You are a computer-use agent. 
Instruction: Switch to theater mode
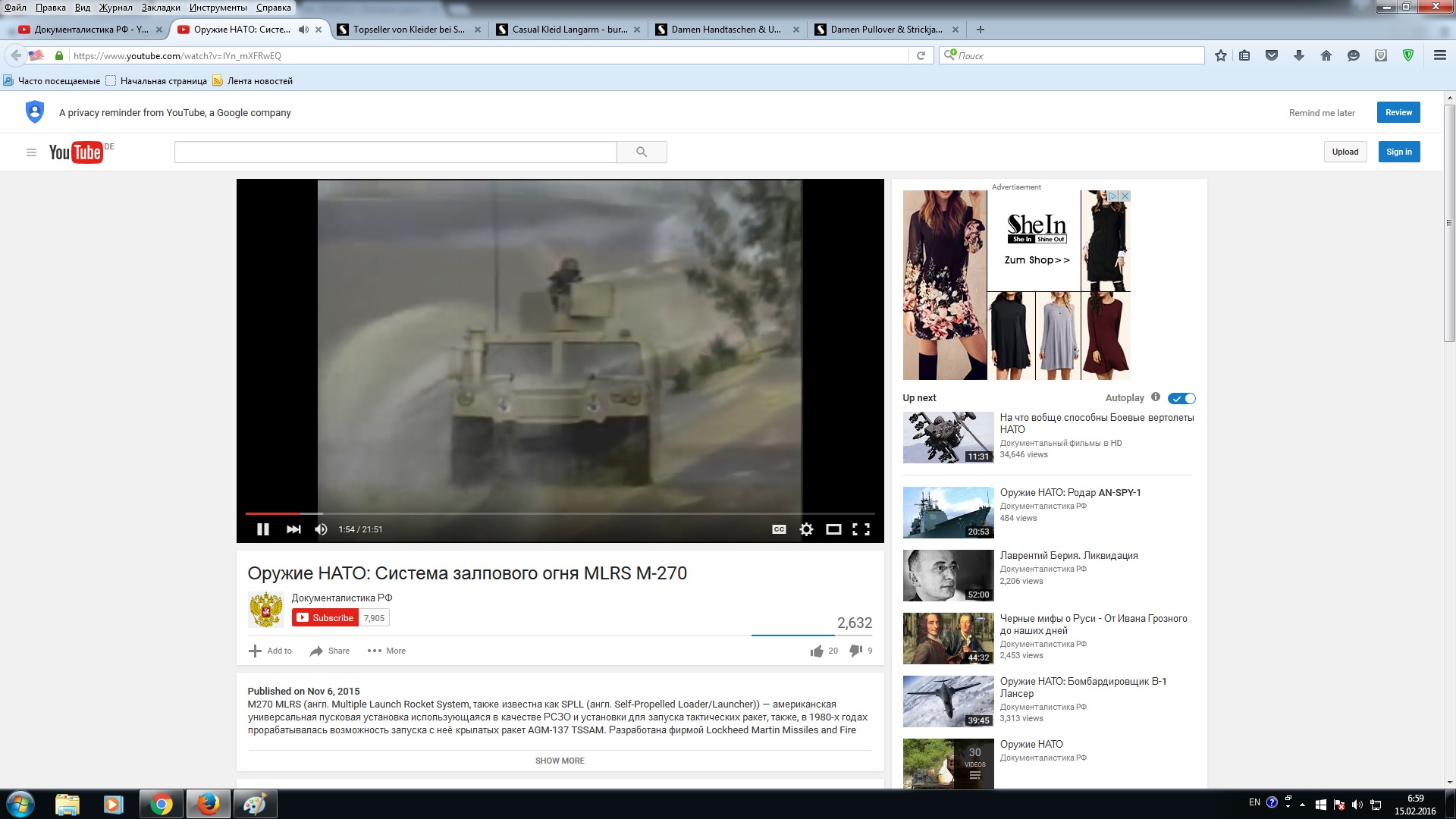pos(833,529)
